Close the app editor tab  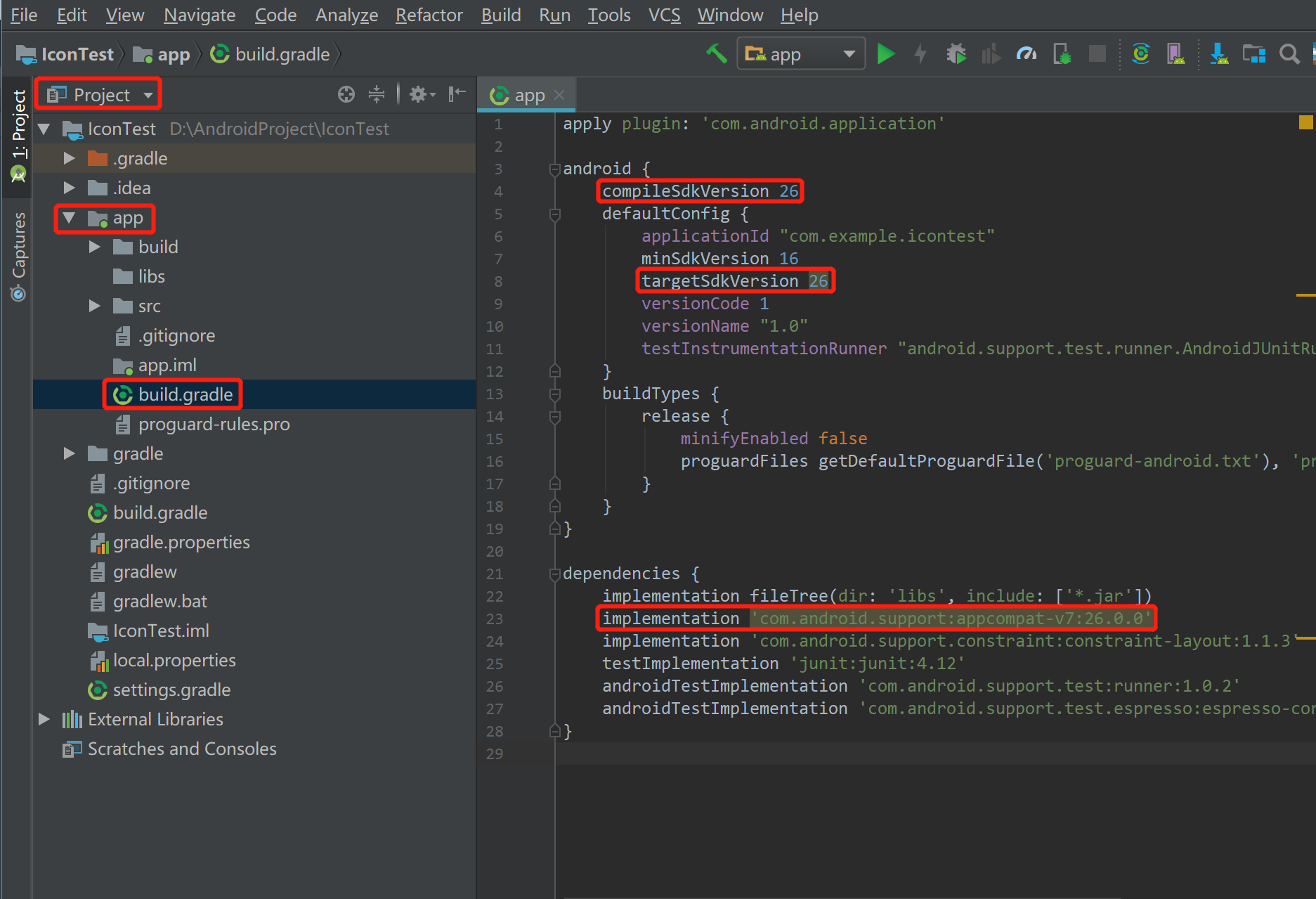pos(559,95)
